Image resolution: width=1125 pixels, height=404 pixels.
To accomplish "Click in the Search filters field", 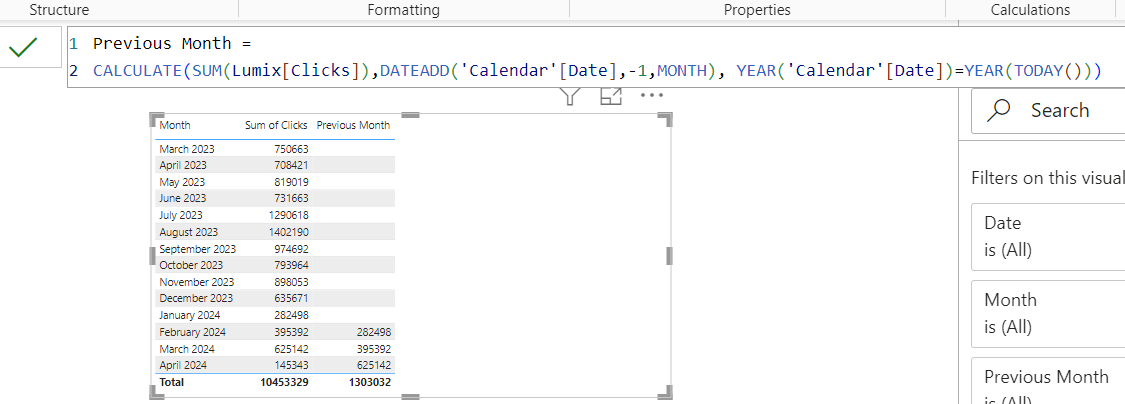I will [x=1048, y=111].
